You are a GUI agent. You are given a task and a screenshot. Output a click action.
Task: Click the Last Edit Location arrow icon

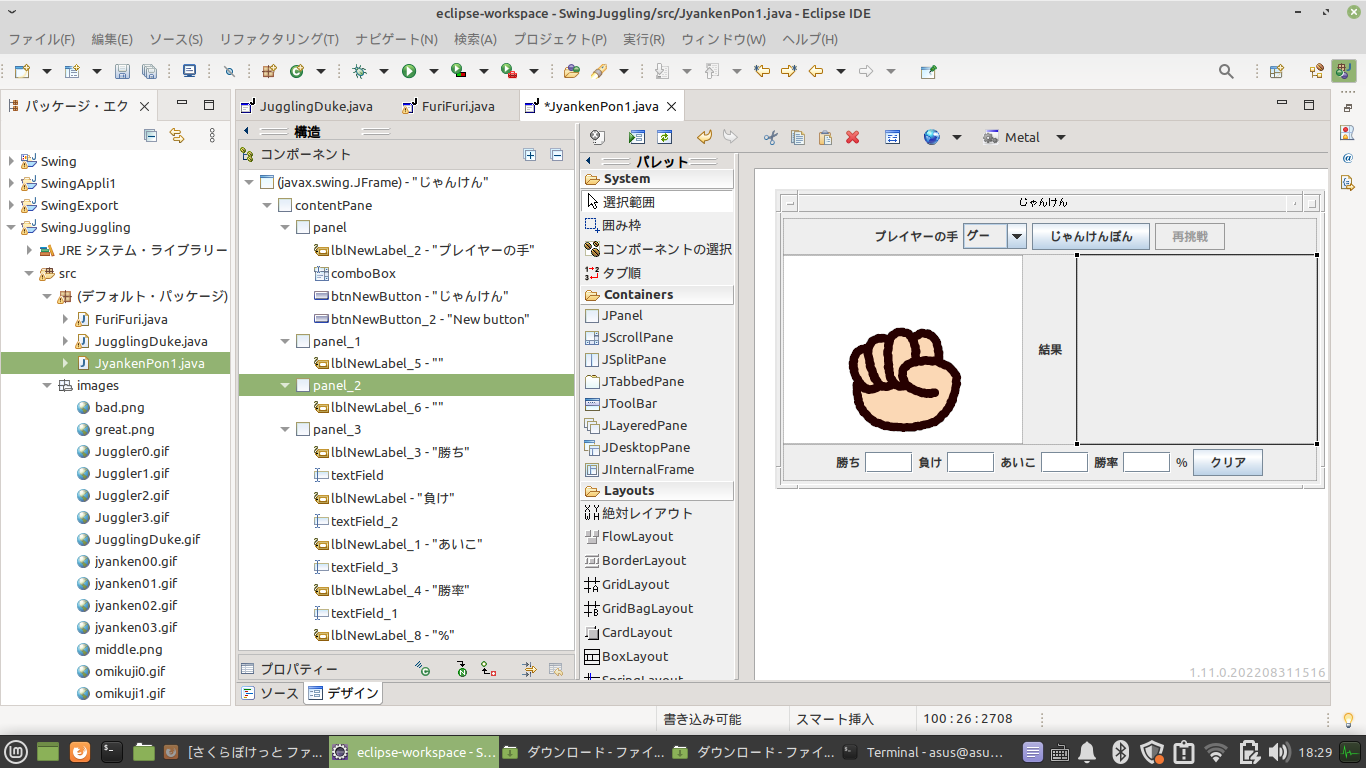[762, 71]
